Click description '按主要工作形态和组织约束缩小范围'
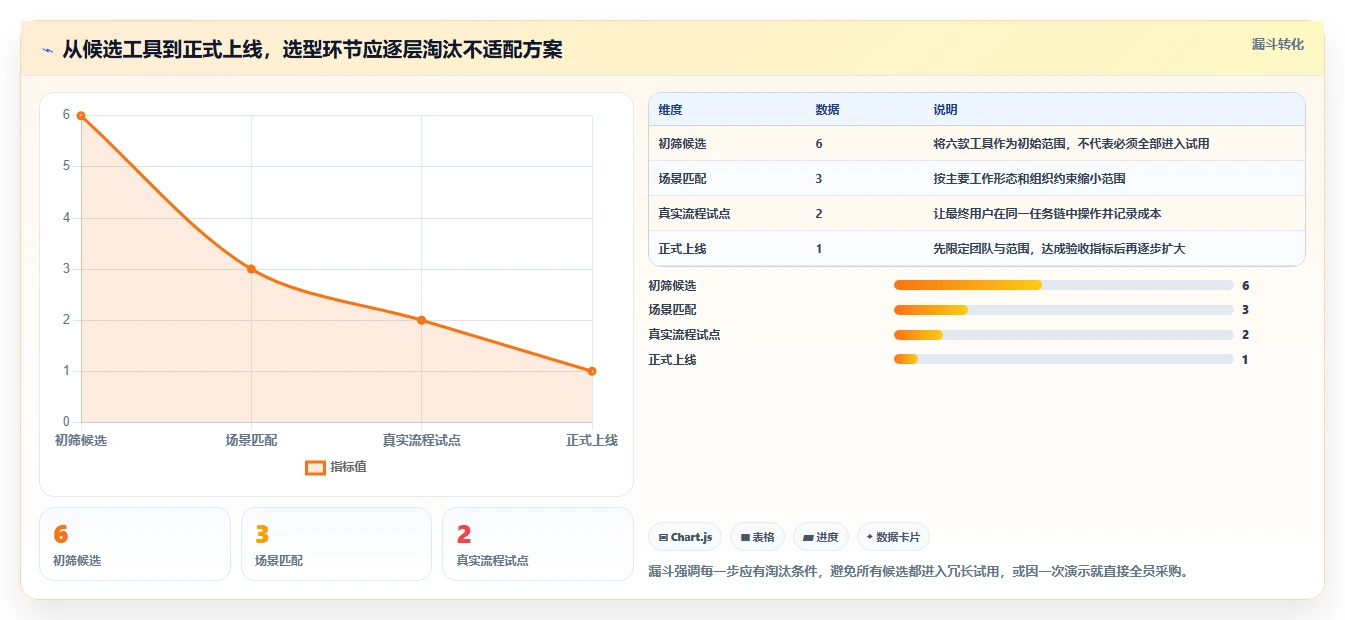The height and width of the screenshot is (620, 1345). pyautogui.click(x=1029, y=179)
